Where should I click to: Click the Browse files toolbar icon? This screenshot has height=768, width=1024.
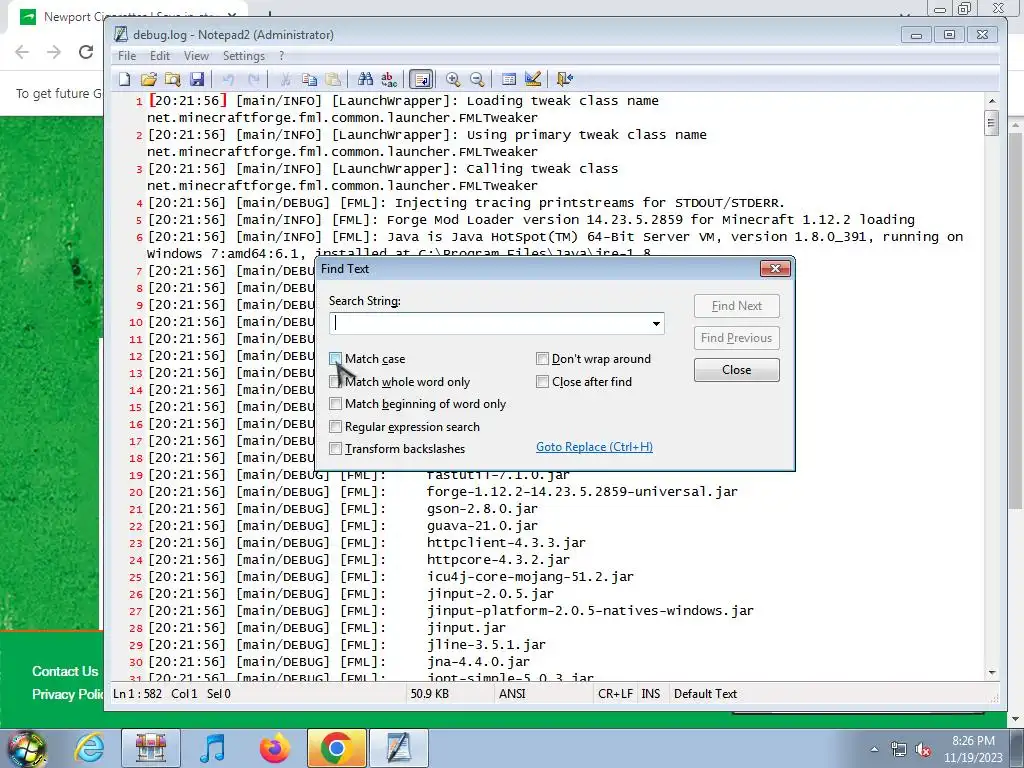(x=173, y=79)
